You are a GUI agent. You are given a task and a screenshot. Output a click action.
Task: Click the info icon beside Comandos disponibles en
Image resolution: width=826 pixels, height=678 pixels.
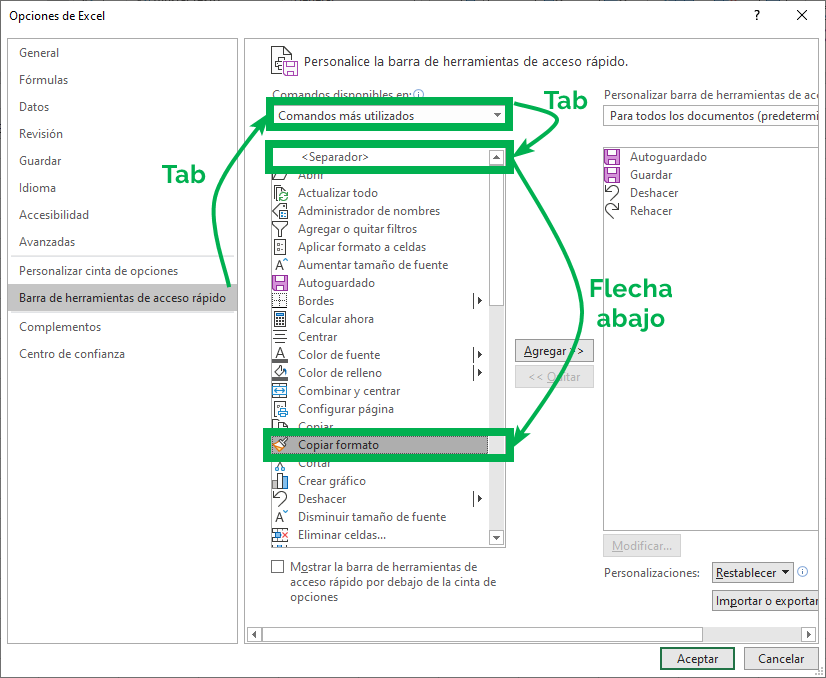[419, 94]
